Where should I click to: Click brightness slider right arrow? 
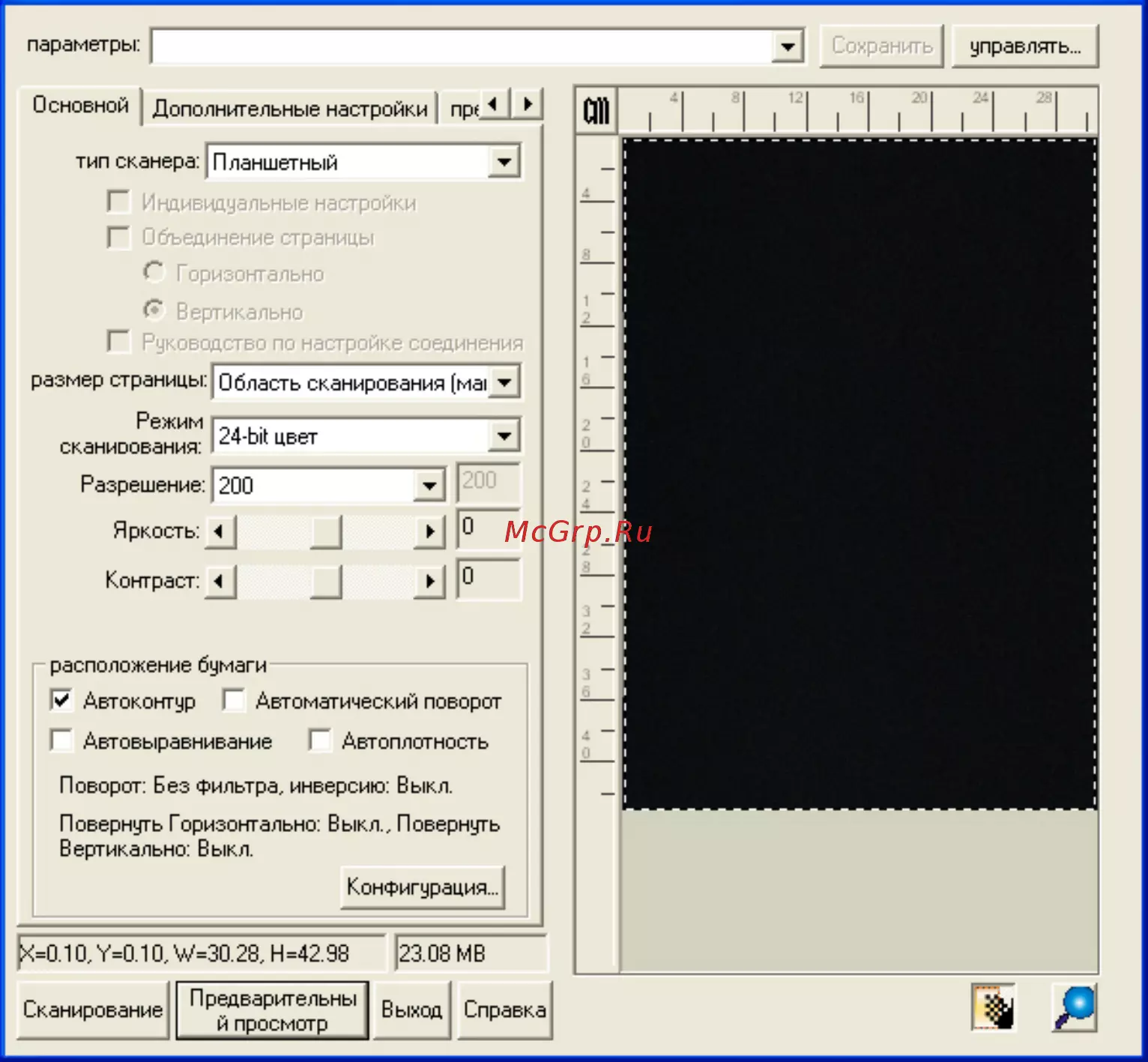(430, 531)
